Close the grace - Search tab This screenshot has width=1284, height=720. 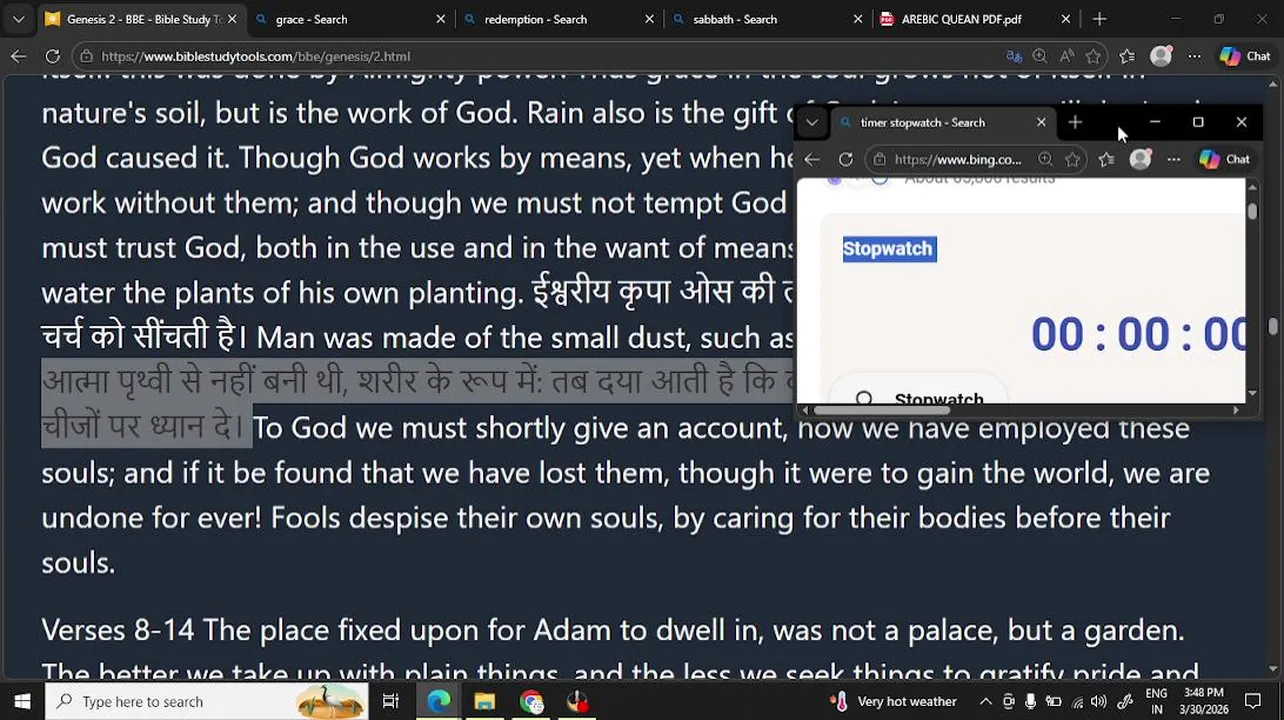[440, 19]
